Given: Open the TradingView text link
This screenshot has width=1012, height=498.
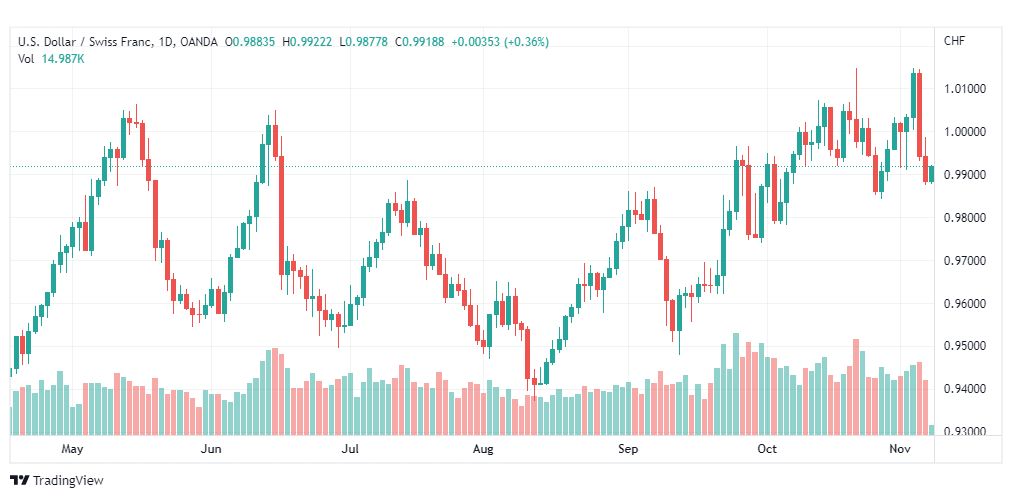Looking at the screenshot, I should (68, 481).
